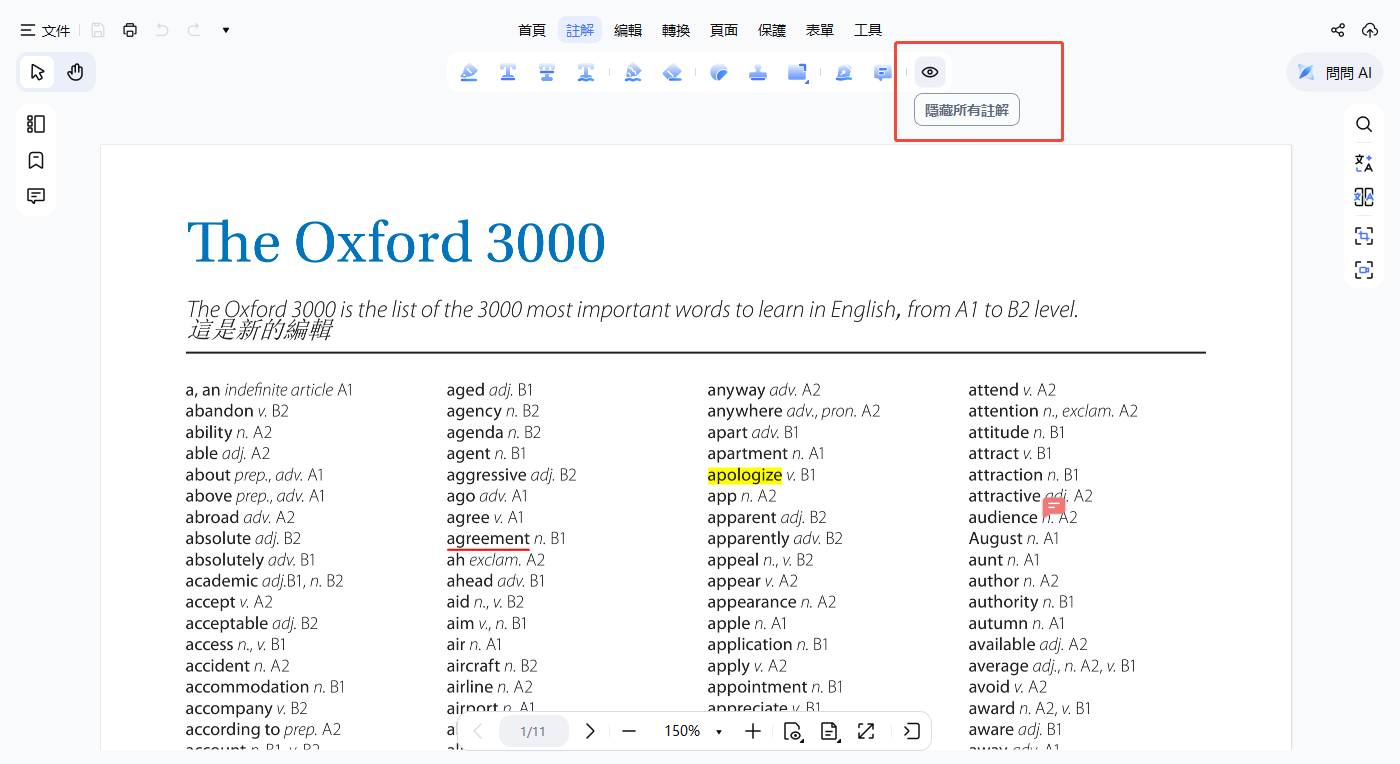Switch to the 表單 tab
The height and width of the screenshot is (764, 1400).
pyautogui.click(x=820, y=30)
